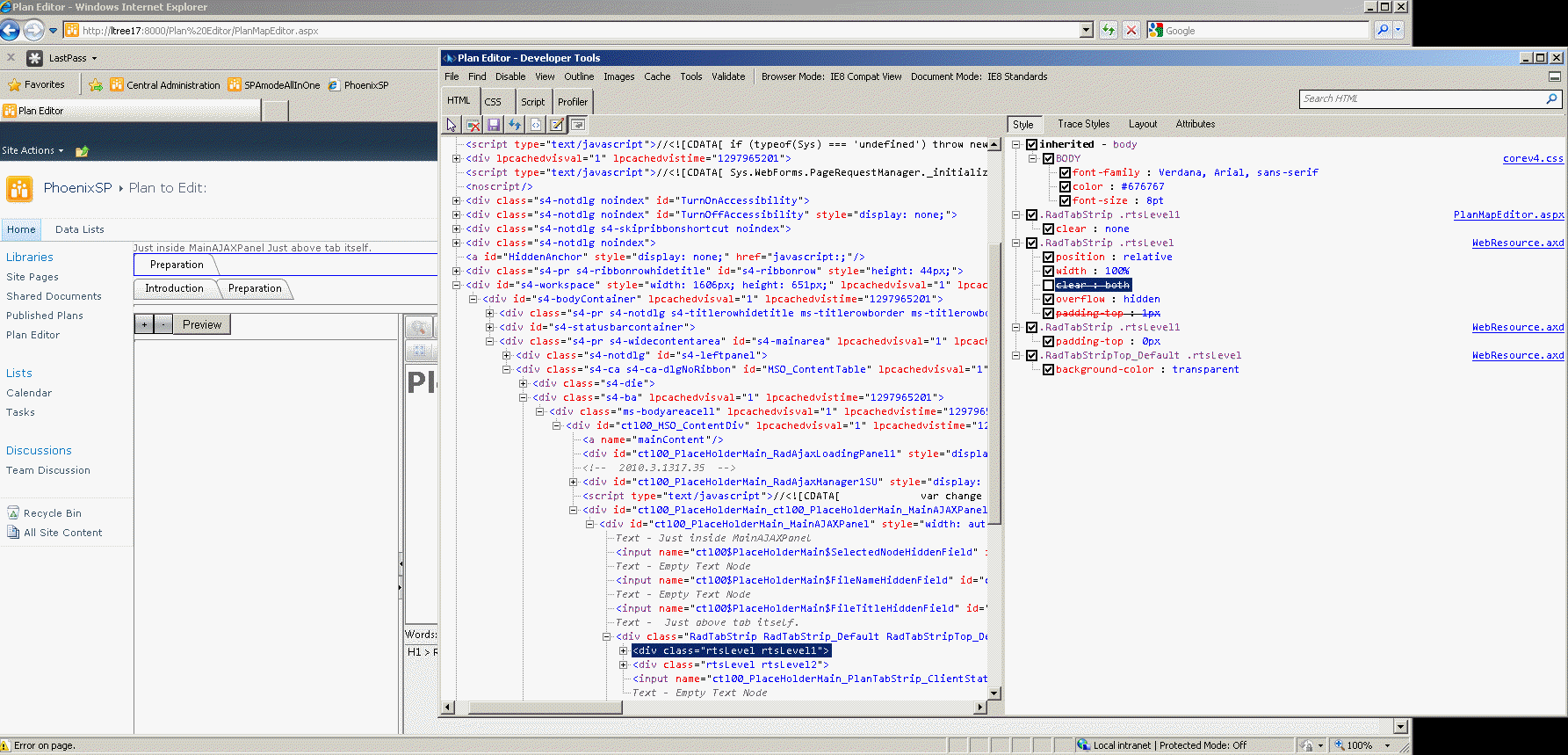Uncheck the 'overflow : hidden' style checkbox
Screen dimensions: 1568x755
click(1048, 299)
